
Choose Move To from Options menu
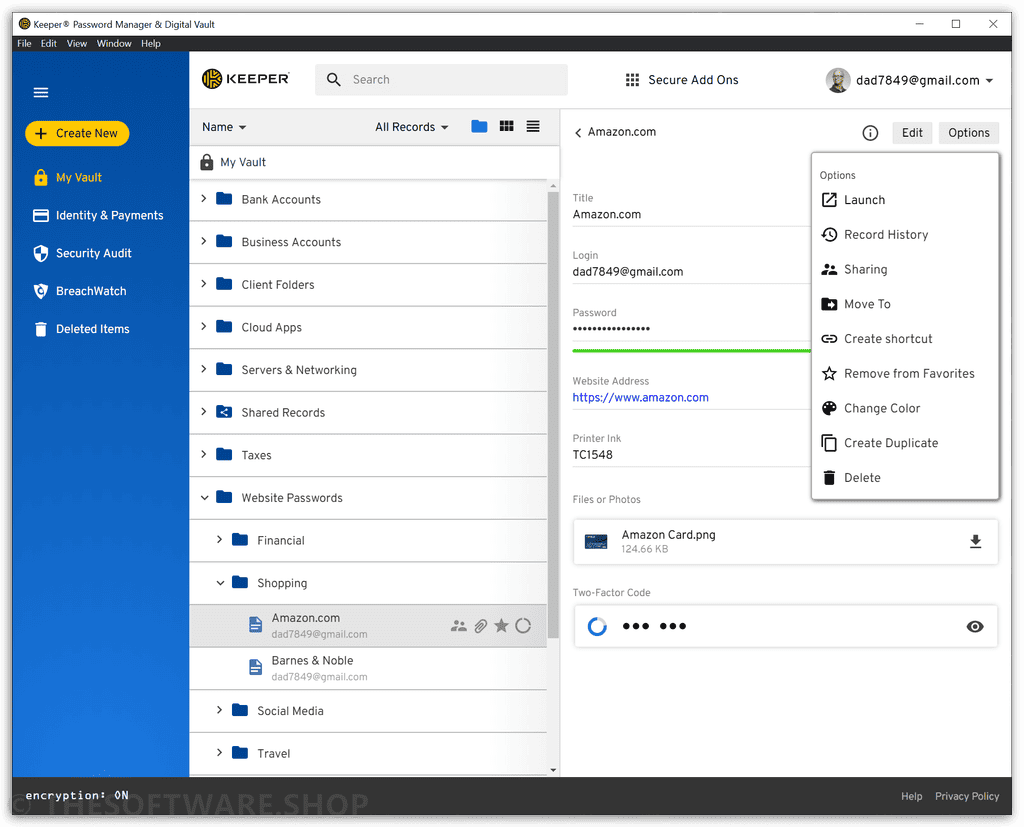click(x=905, y=304)
